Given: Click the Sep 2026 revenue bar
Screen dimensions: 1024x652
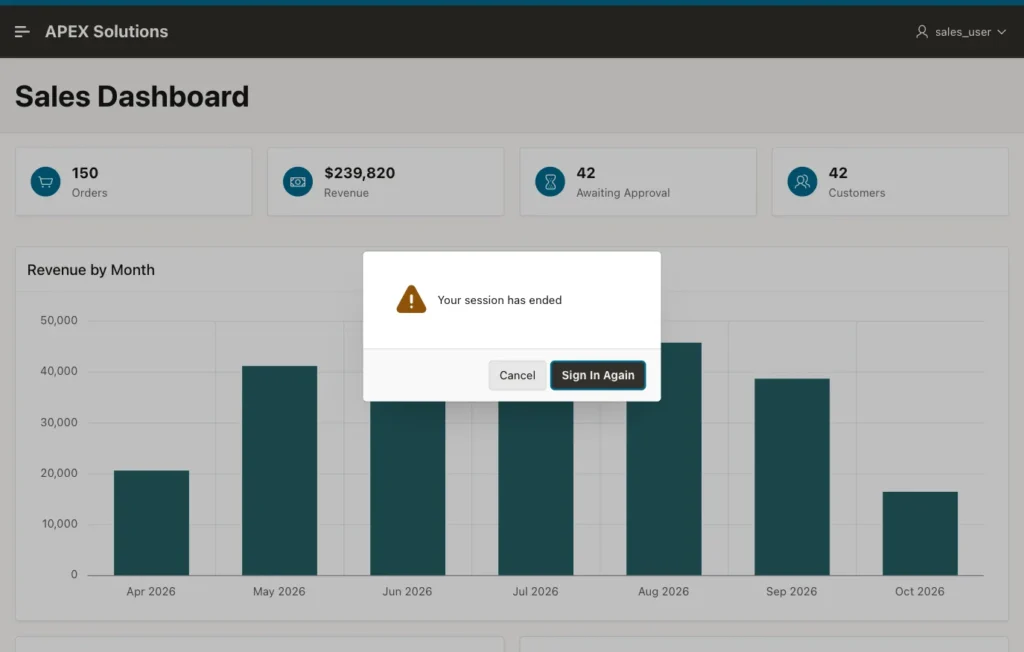Looking at the screenshot, I should [x=792, y=477].
